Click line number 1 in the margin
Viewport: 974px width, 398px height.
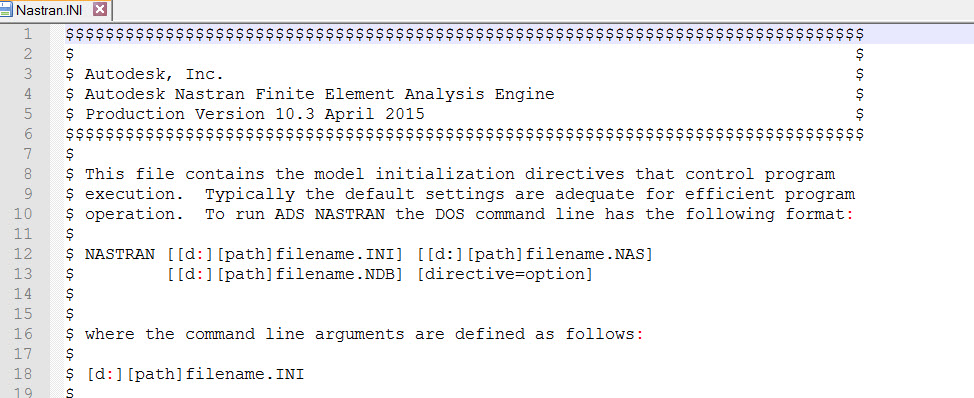point(27,34)
